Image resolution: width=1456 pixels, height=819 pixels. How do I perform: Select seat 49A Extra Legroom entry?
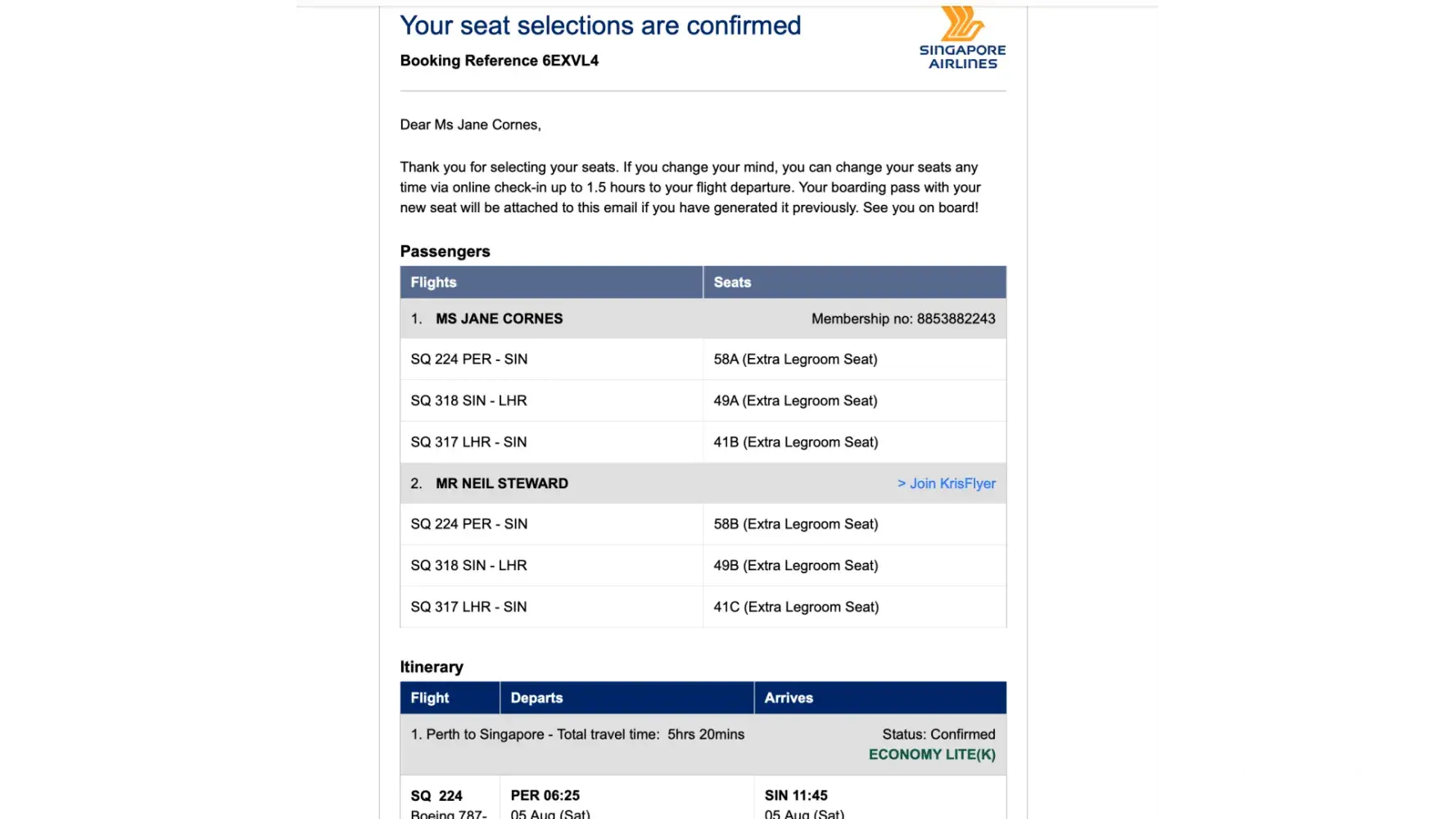click(795, 400)
